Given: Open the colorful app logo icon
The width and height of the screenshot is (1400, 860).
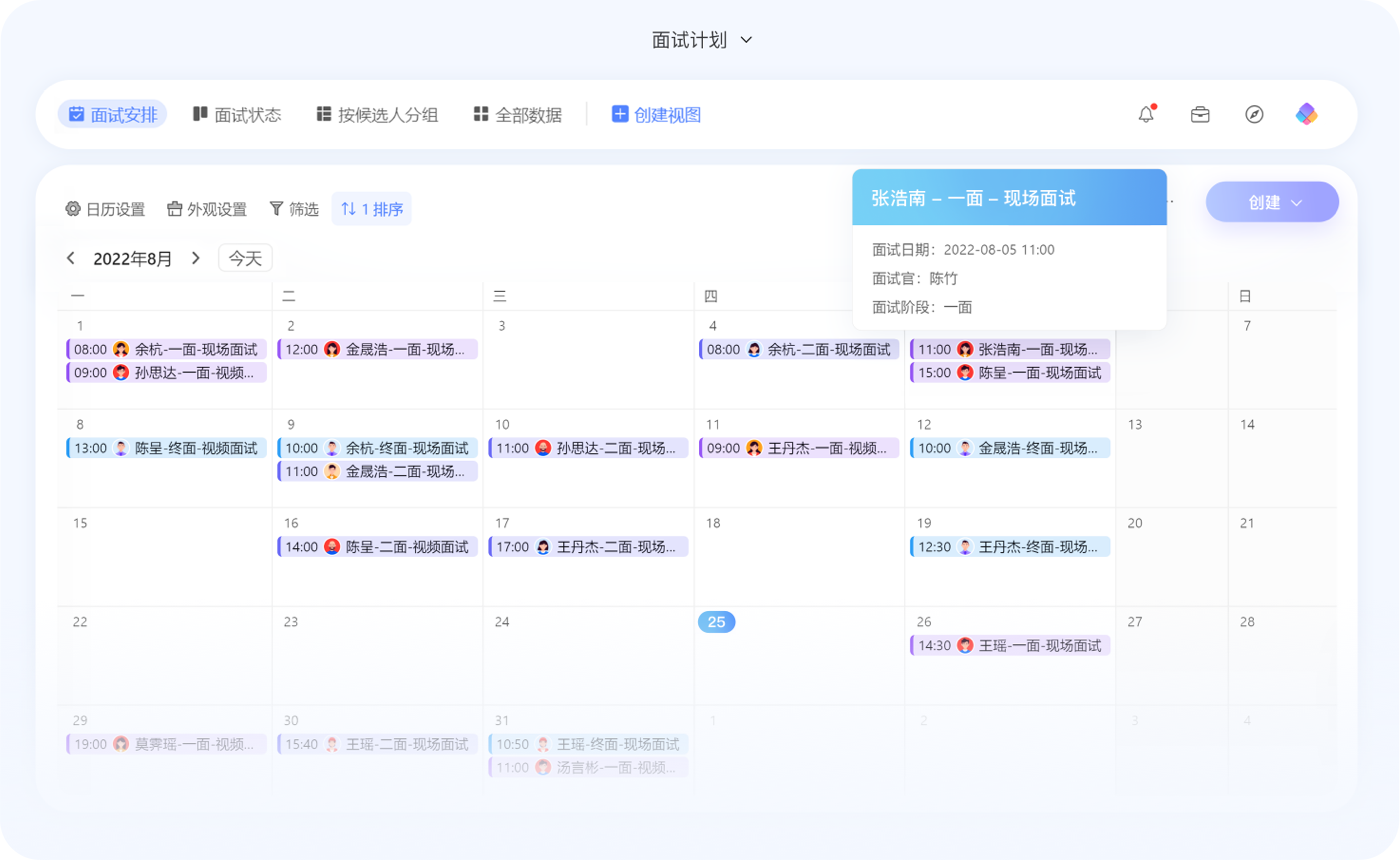Looking at the screenshot, I should tap(1307, 114).
